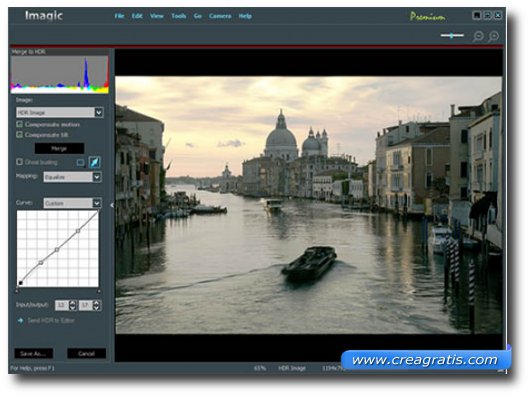This screenshot has width=530, height=397.
Task: Click the Input value field
Action: pyautogui.click(x=62, y=305)
